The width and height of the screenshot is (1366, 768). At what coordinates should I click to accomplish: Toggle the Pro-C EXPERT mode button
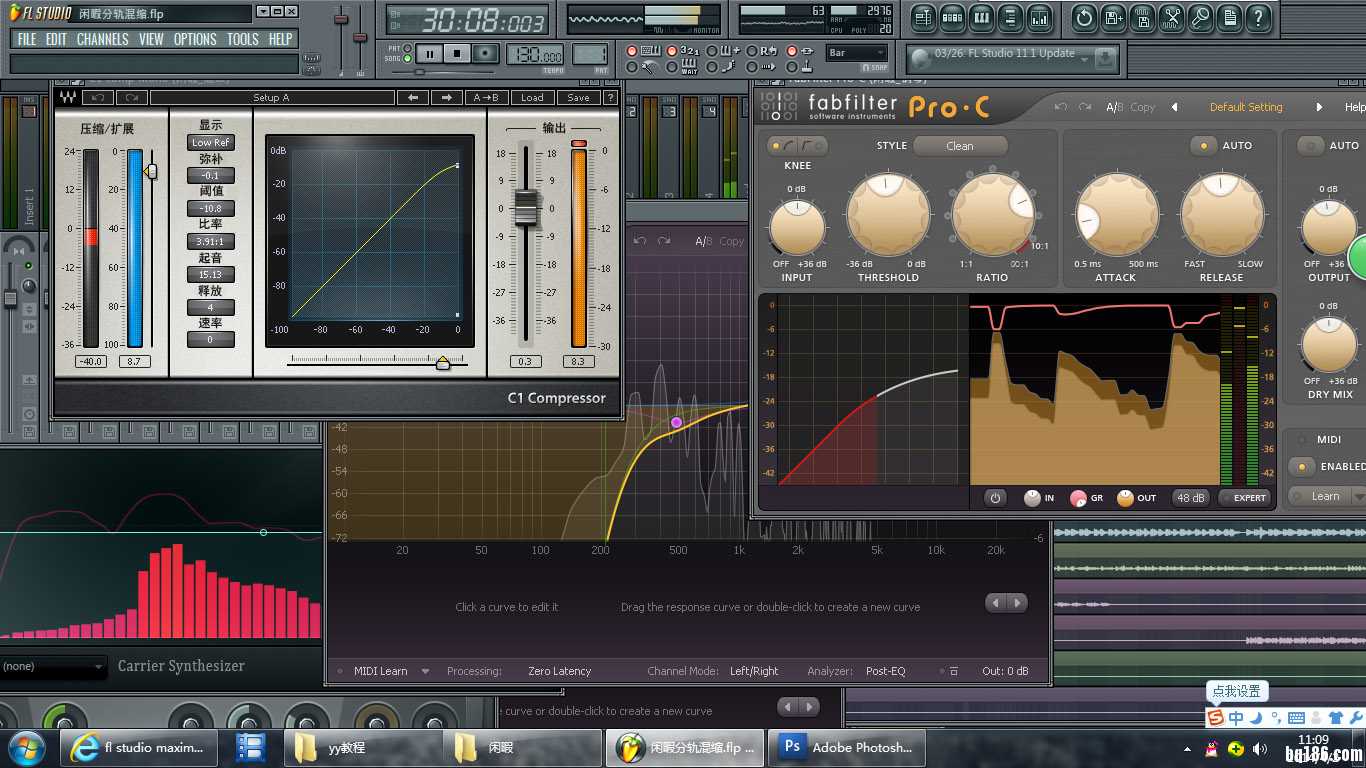click(1244, 497)
